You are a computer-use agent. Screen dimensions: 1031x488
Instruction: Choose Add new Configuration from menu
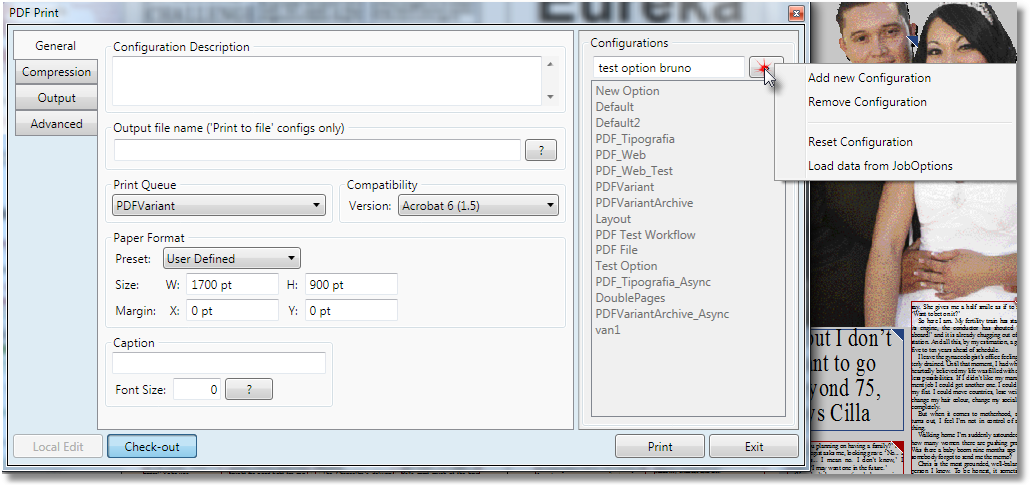coord(869,78)
